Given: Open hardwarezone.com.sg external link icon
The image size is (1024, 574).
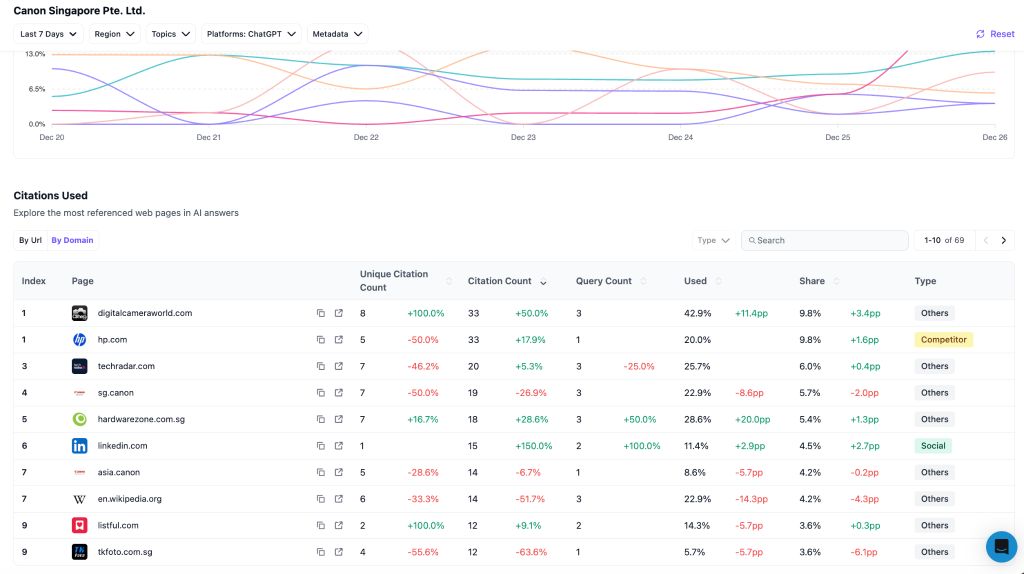Looking at the screenshot, I should [x=338, y=419].
